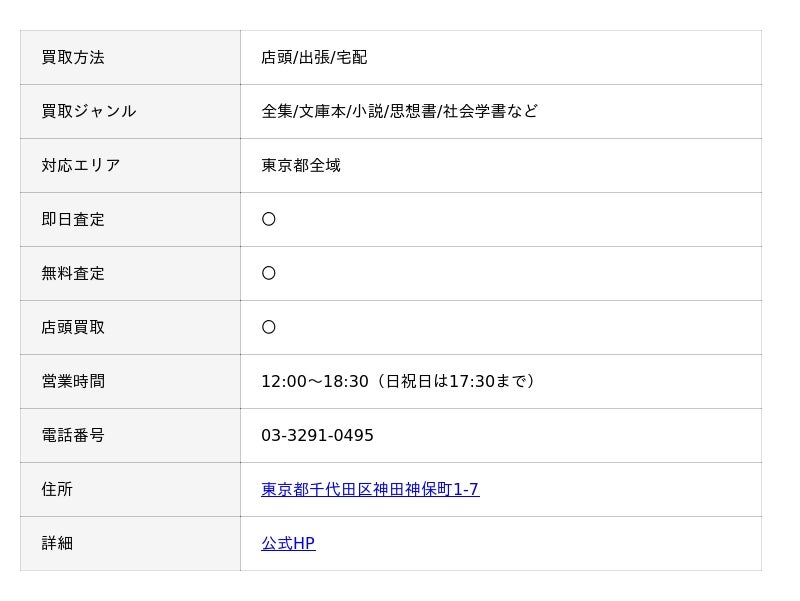Click the circle mark for 無料査定
Screen dimensions: 800x601
pos(268,273)
